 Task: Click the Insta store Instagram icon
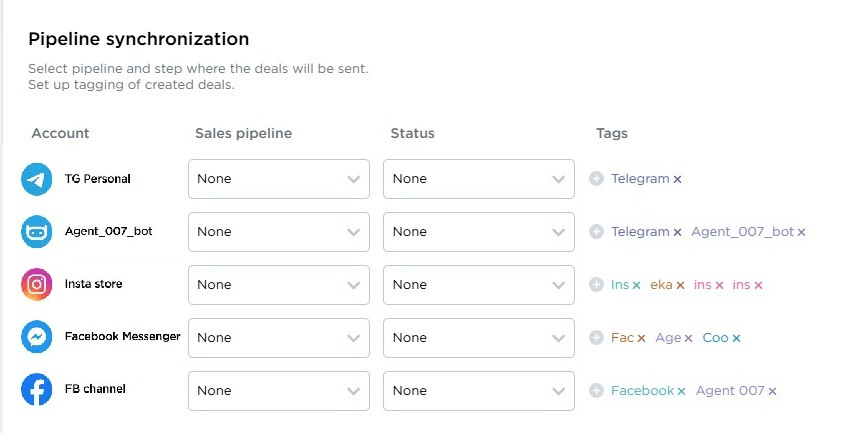[x=37, y=285]
